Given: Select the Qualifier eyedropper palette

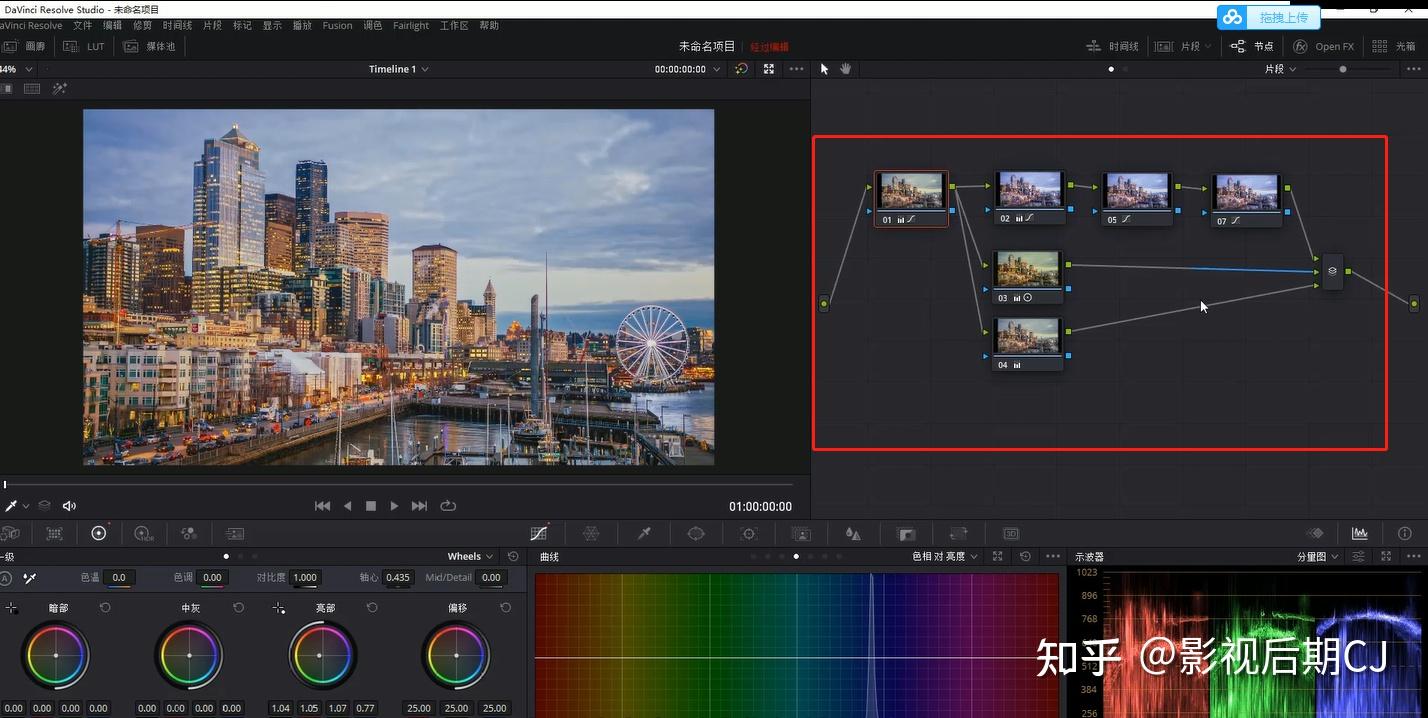Looking at the screenshot, I should tap(644, 534).
